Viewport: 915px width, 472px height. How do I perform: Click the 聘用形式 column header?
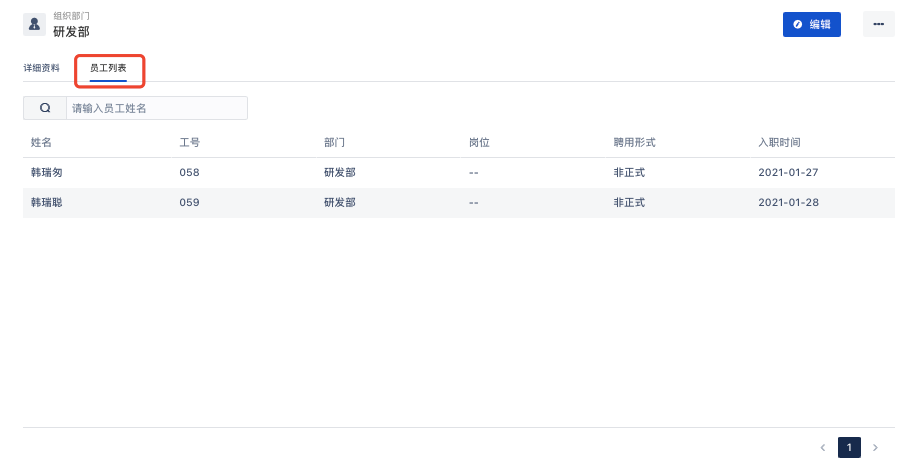pyautogui.click(x=634, y=142)
